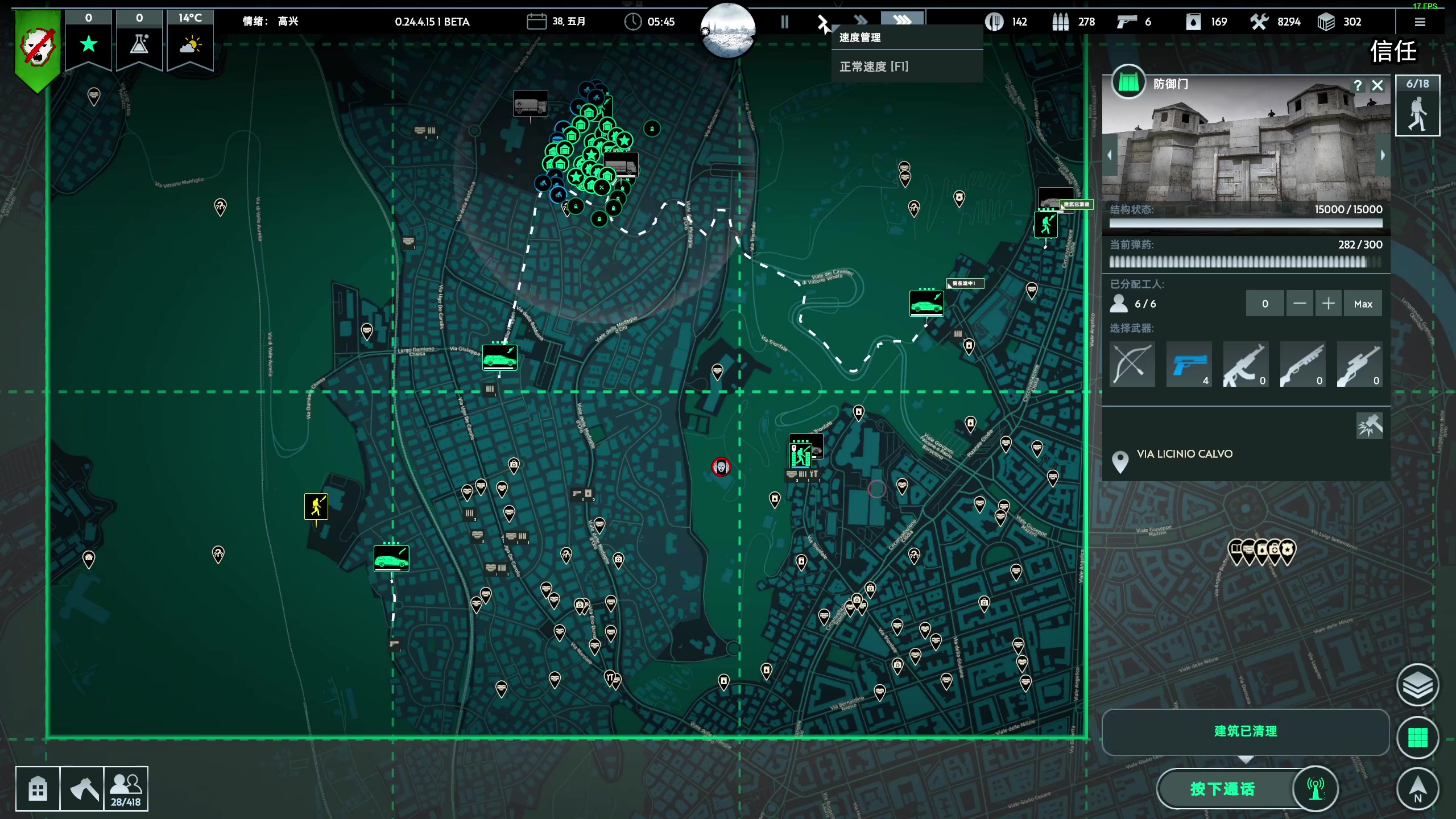Open survivors panel showing 28/418

pos(126,789)
